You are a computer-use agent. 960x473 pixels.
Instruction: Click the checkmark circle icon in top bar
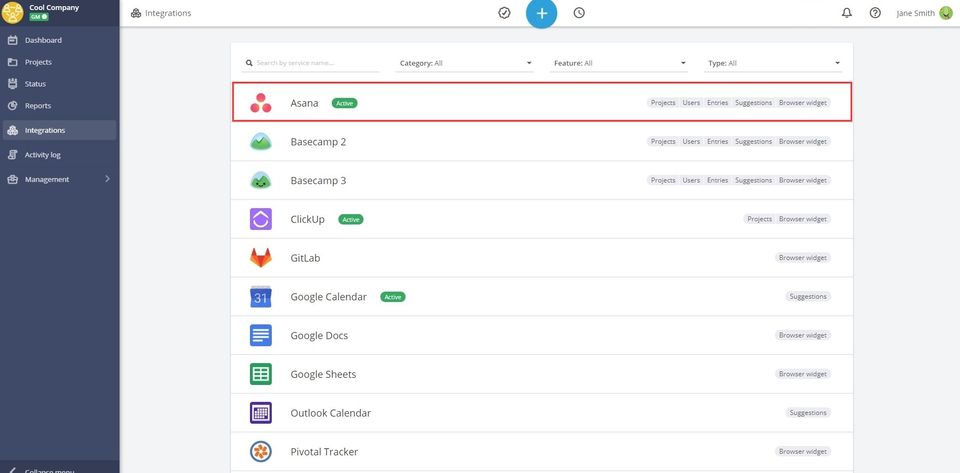tap(504, 13)
